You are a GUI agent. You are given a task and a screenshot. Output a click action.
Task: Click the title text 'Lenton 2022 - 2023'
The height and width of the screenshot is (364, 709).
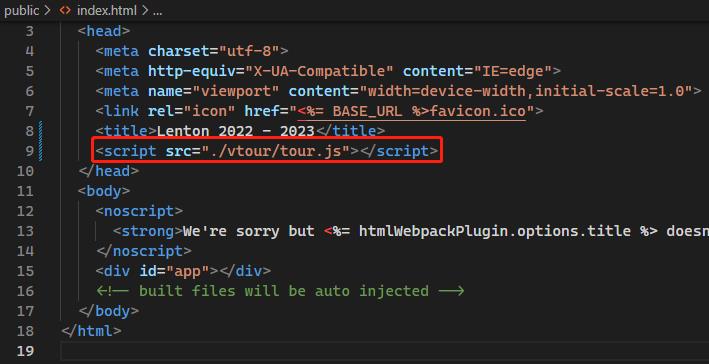(x=236, y=131)
